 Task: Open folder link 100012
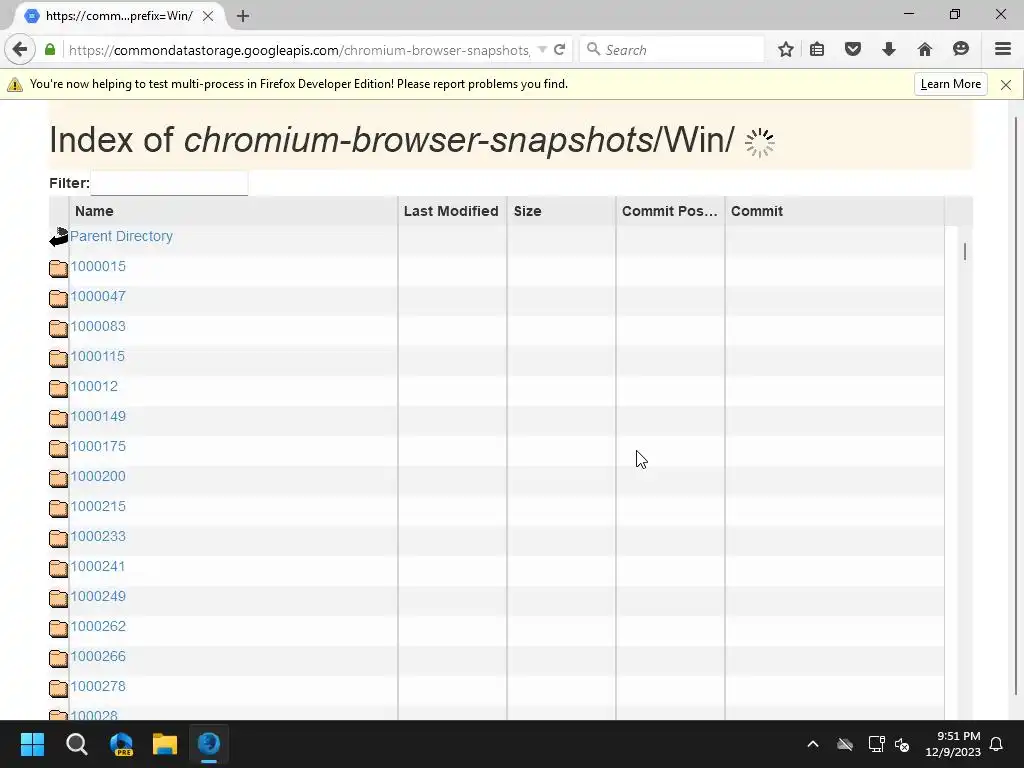[x=94, y=387]
